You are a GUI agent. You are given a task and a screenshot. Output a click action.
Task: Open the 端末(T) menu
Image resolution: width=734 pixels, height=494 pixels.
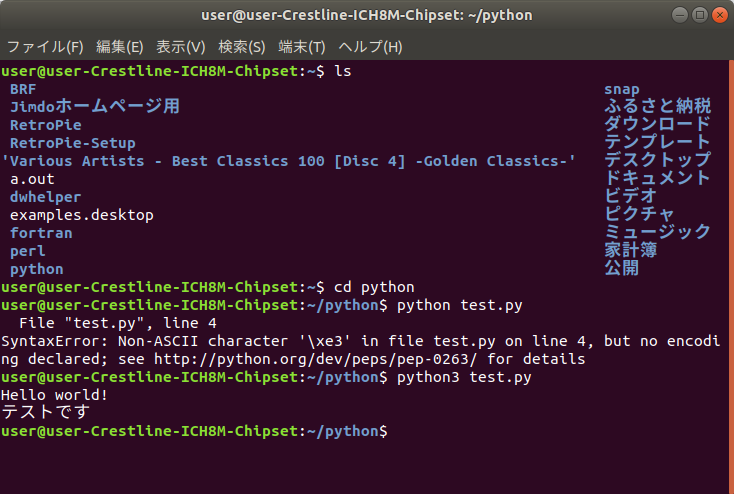(x=301, y=47)
